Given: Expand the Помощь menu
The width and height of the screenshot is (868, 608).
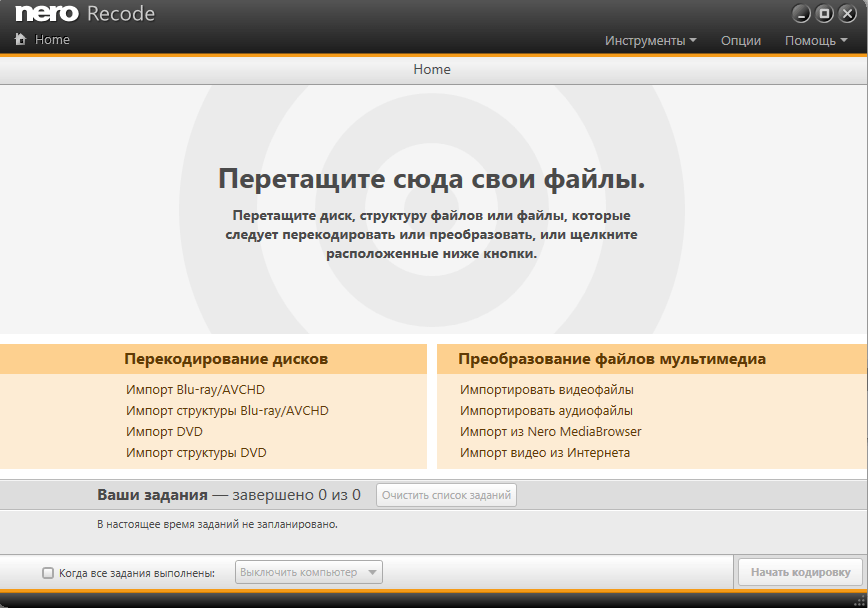Looking at the screenshot, I should (x=816, y=41).
